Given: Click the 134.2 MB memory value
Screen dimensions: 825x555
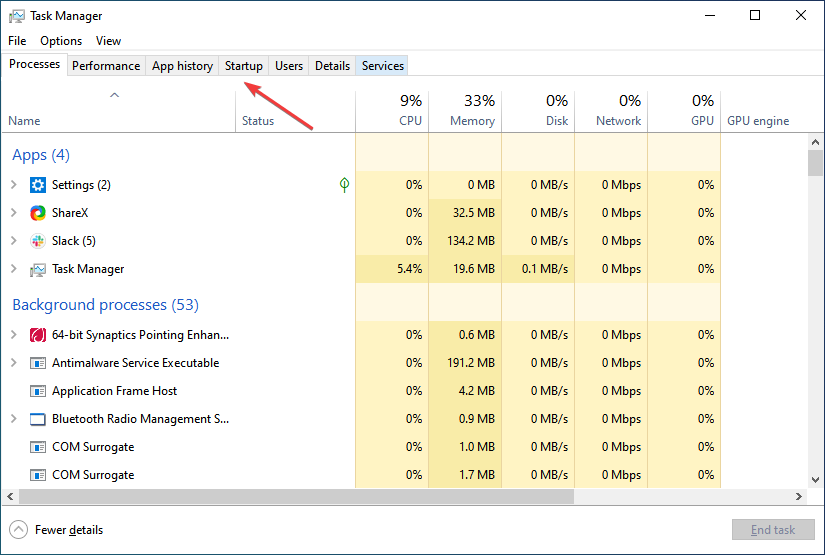Looking at the screenshot, I should (470, 241).
